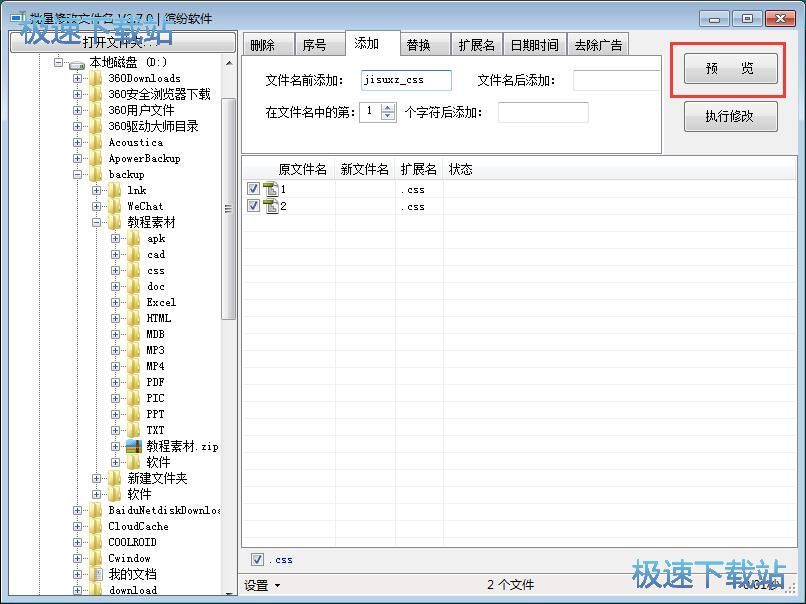Screen dimensions: 806x604
Task: Select the 360驱动大师目录 folder
Action: [153, 126]
